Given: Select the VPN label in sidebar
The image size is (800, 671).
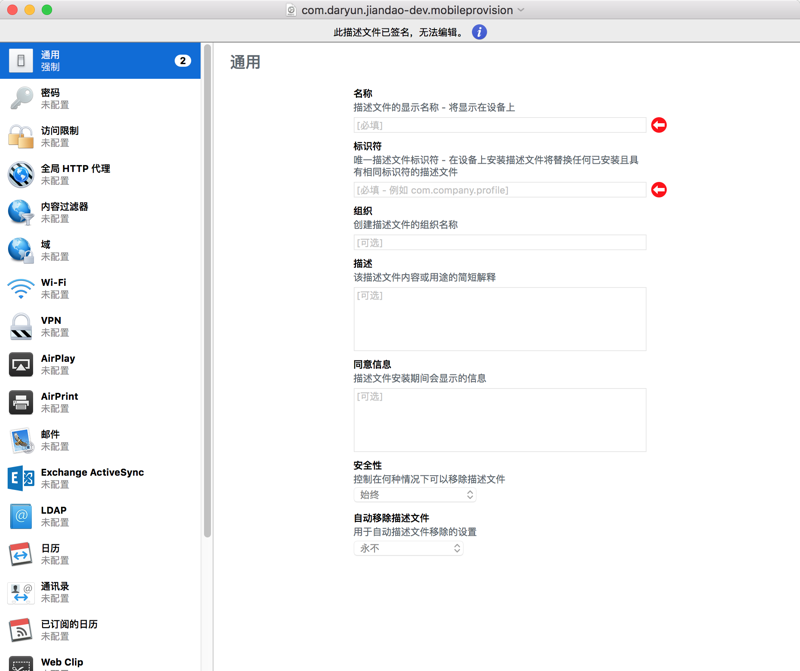Looking at the screenshot, I should [51, 320].
